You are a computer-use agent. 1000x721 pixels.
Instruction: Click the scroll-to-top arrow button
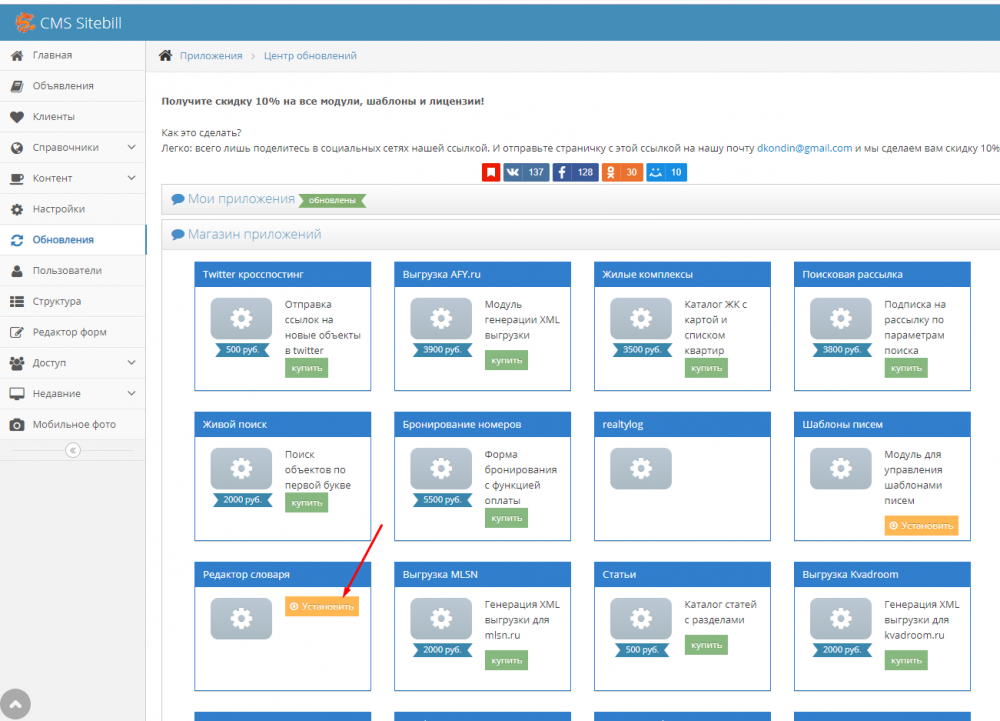click(16, 704)
